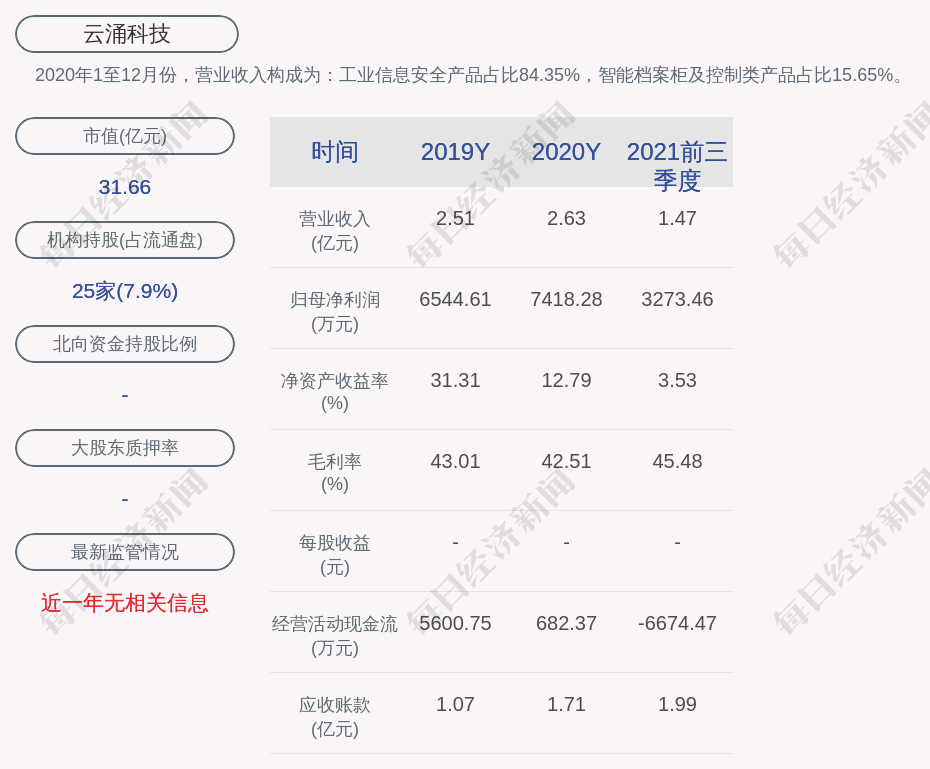930x769 pixels.
Task: Click the 每股收益 dash under 2021前三季度
Action: (677, 543)
